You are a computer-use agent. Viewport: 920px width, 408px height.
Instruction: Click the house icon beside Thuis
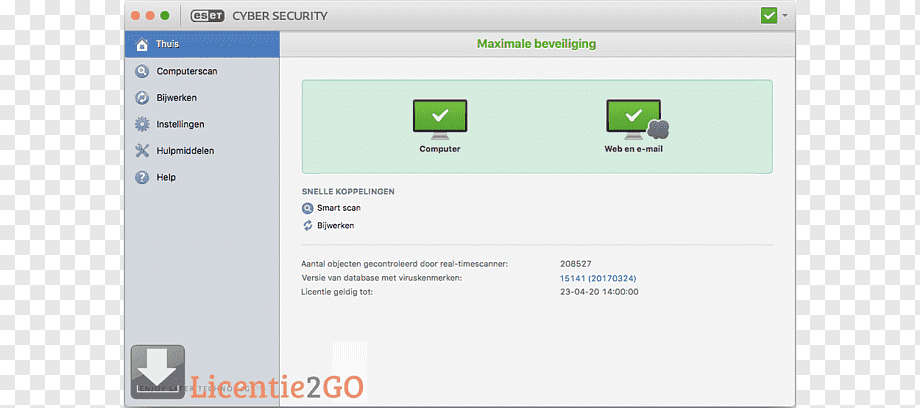tap(141, 45)
